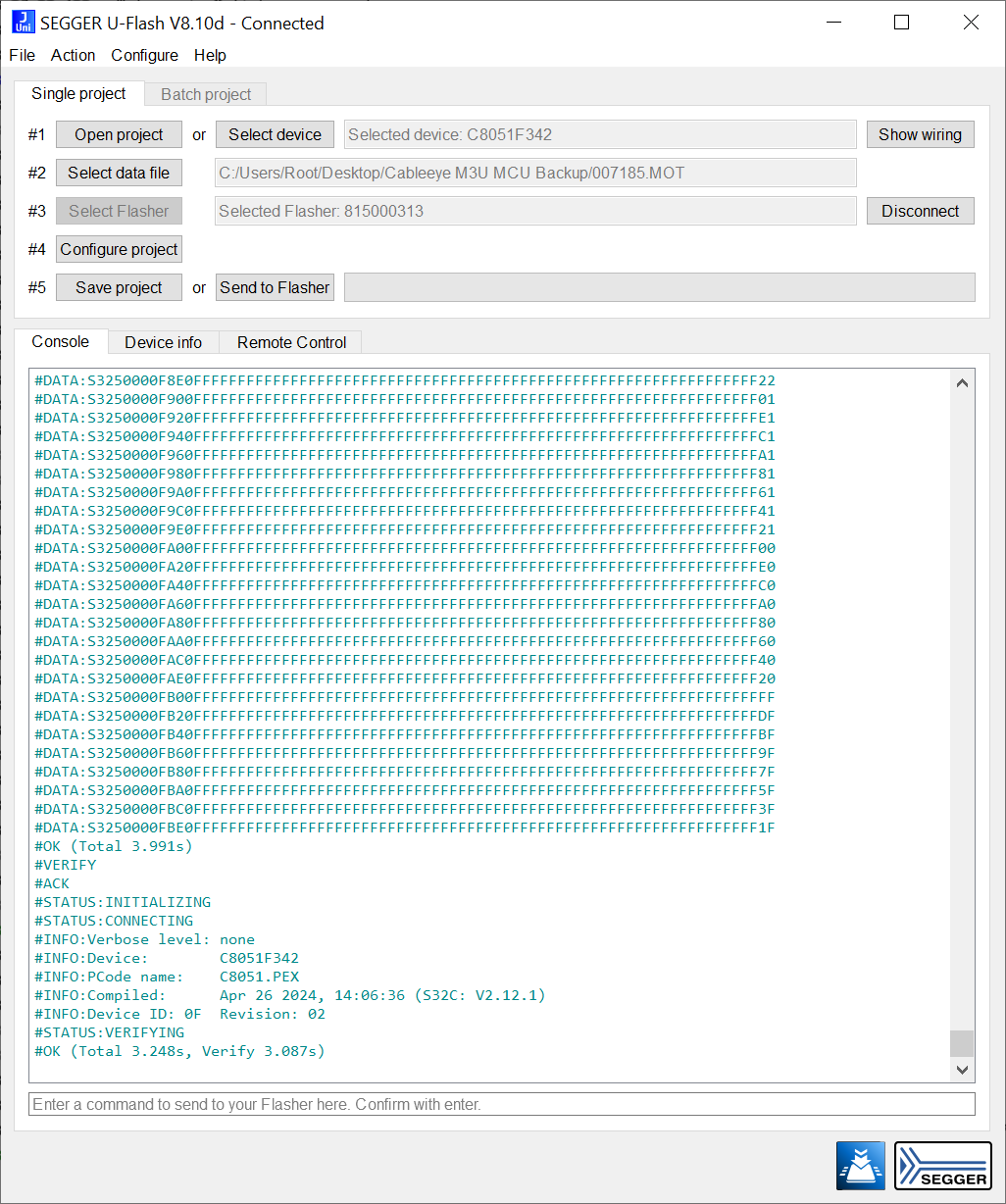Switch to the Device info tab
This screenshot has width=1006, height=1204.
coord(163,342)
